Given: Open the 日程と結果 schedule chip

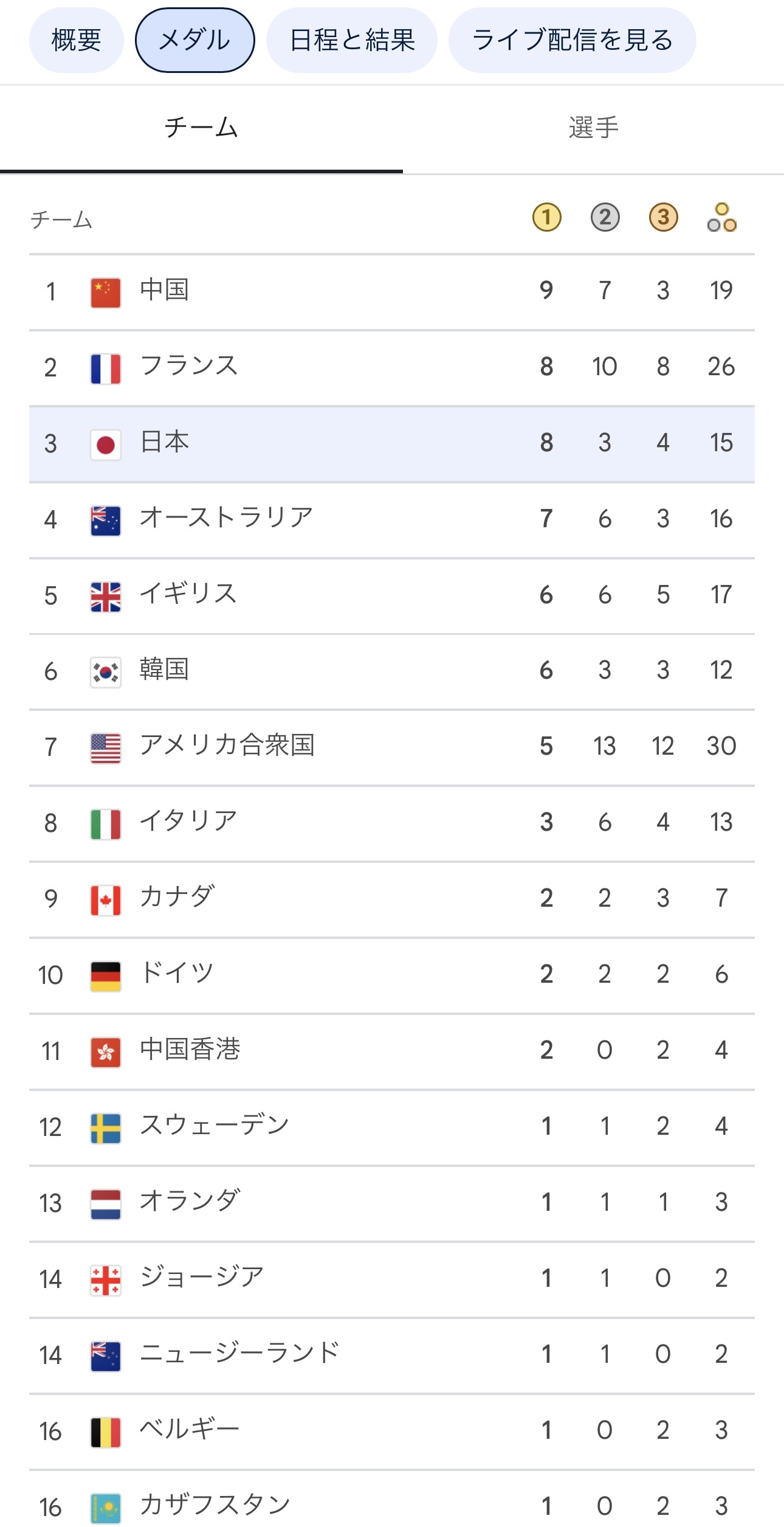Looking at the screenshot, I should [352, 40].
